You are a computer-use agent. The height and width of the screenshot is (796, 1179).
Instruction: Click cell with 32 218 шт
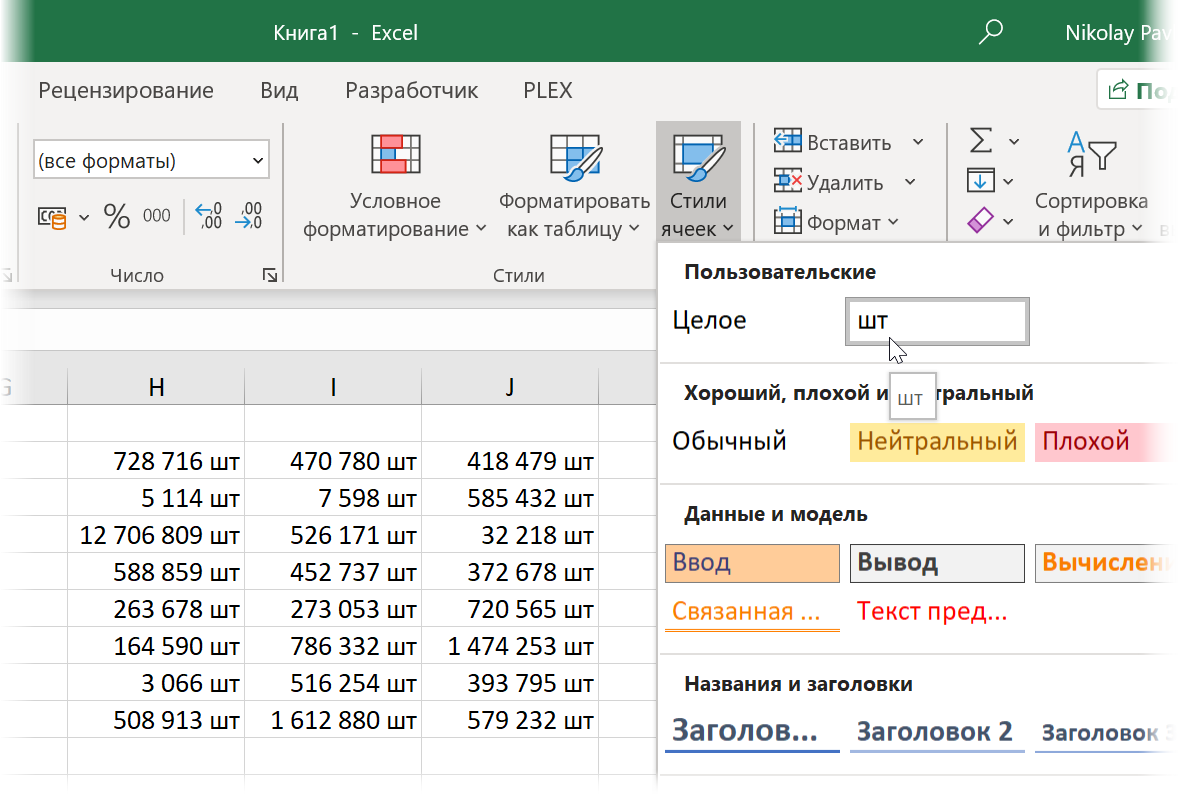click(x=510, y=534)
